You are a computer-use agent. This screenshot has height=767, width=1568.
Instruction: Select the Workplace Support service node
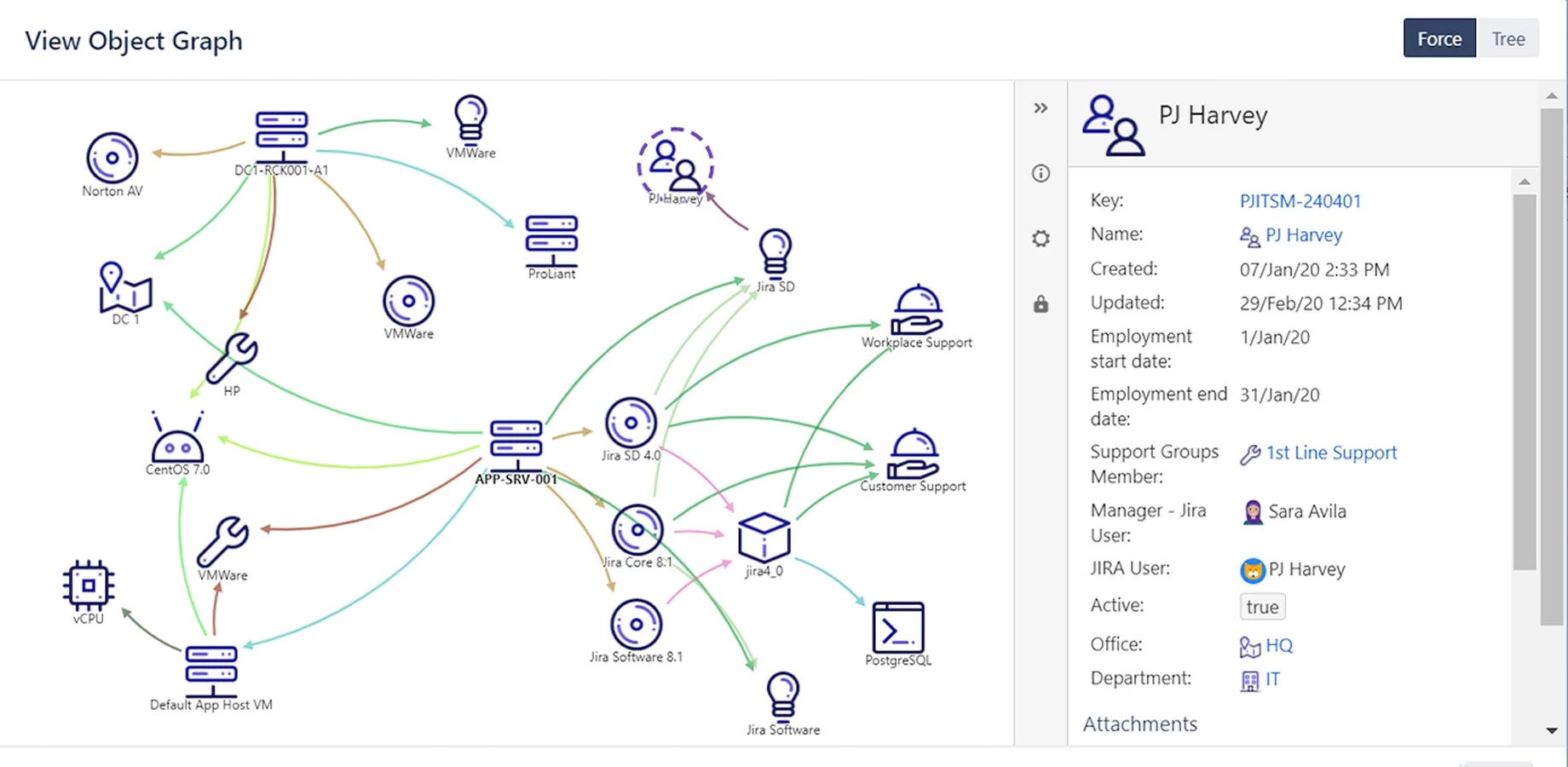tap(916, 309)
